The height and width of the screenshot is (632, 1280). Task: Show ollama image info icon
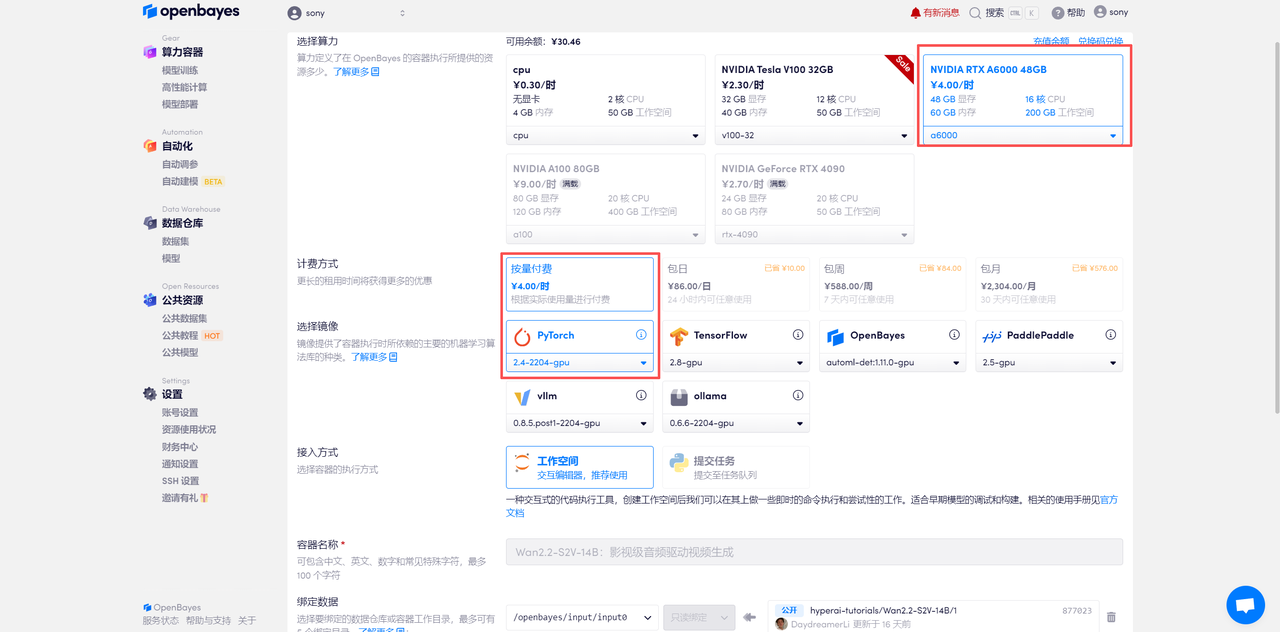point(798,396)
